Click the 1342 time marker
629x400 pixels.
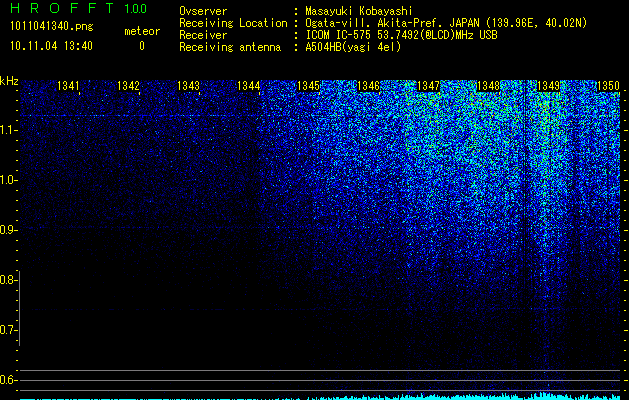coord(128,86)
